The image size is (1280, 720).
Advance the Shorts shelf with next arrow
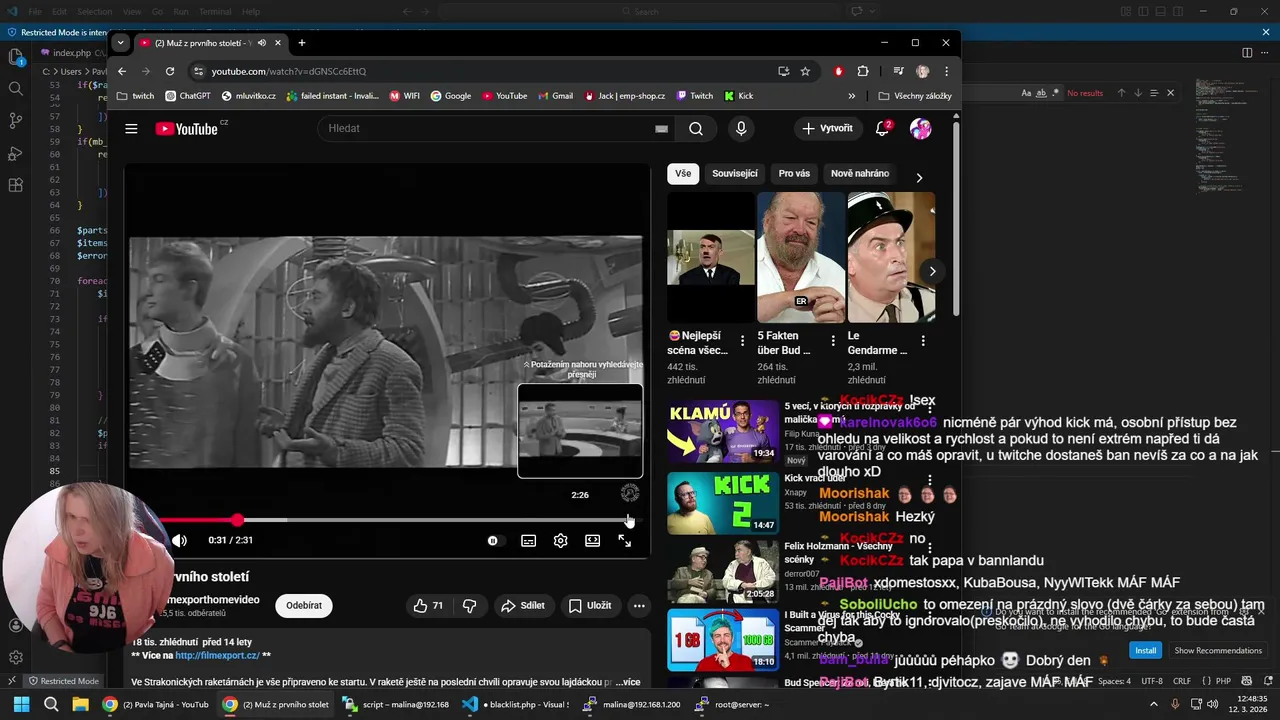(x=932, y=271)
